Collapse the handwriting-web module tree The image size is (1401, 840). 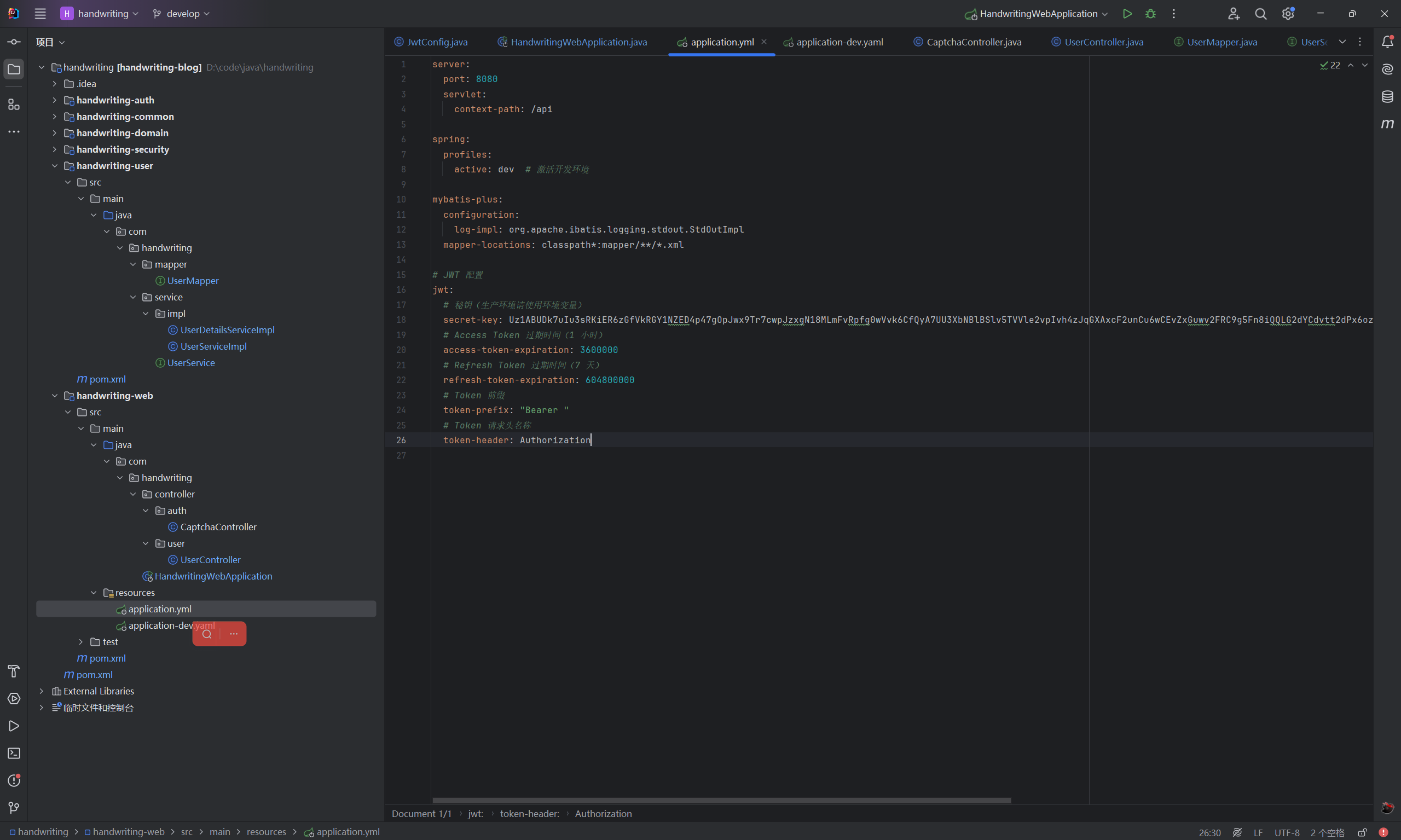tap(54, 396)
